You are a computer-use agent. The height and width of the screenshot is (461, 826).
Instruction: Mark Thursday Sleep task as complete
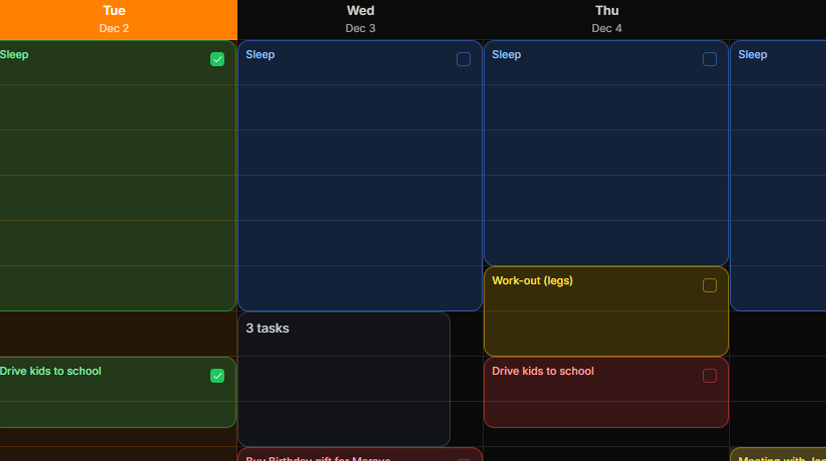coord(709,59)
